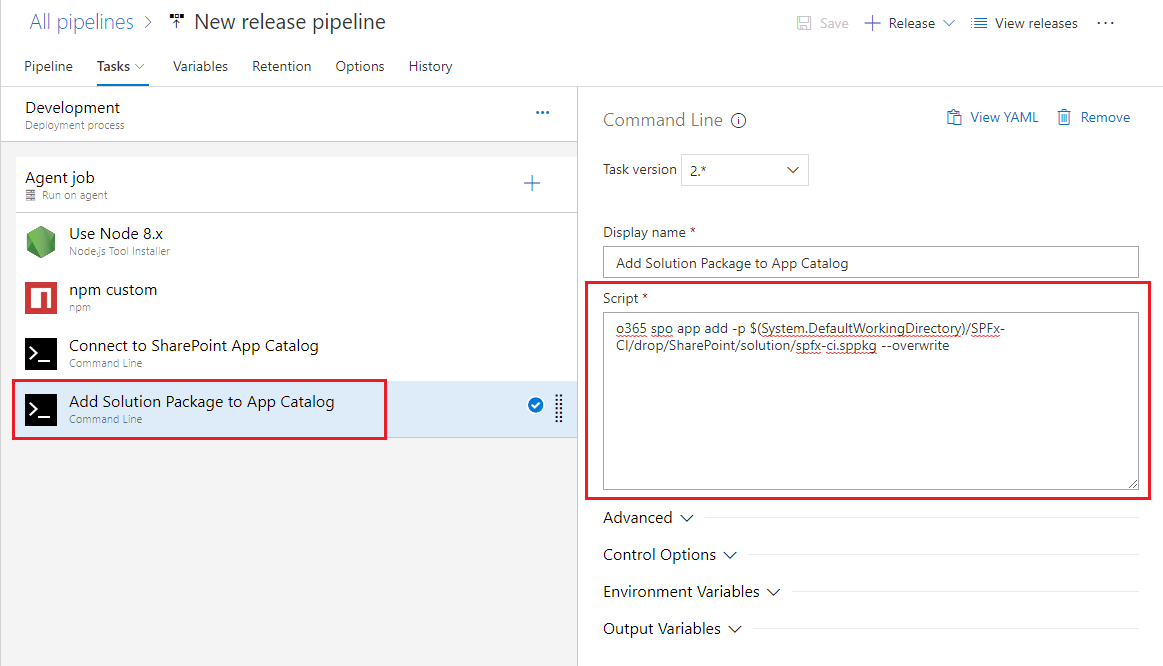Click into the Display name text field
The height and width of the screenshot is (666, 1163).
click(x=870, y=262)
